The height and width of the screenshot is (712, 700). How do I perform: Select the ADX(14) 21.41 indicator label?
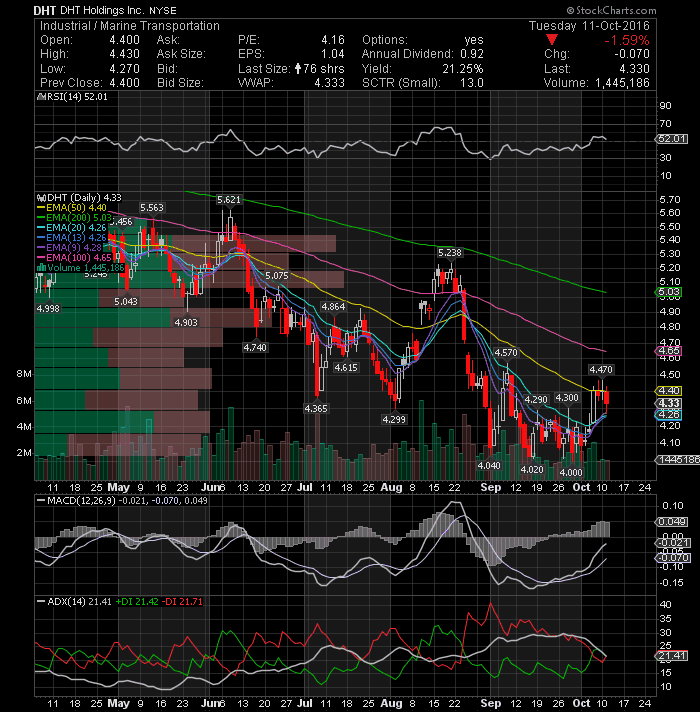pos(74,602)
